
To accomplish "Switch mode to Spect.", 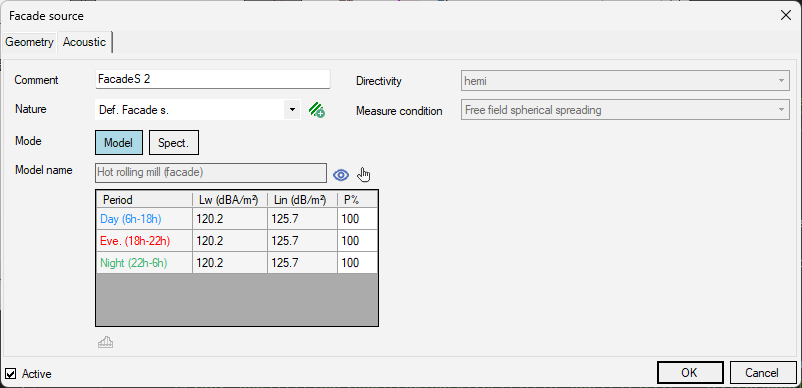I will coord(174,143).
